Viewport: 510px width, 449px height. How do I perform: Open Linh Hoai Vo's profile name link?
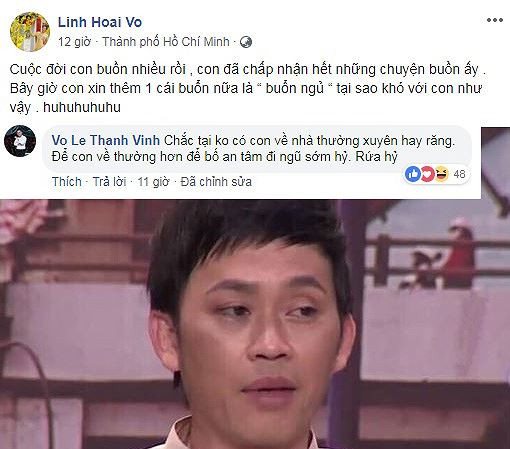[x=100, y=22]
